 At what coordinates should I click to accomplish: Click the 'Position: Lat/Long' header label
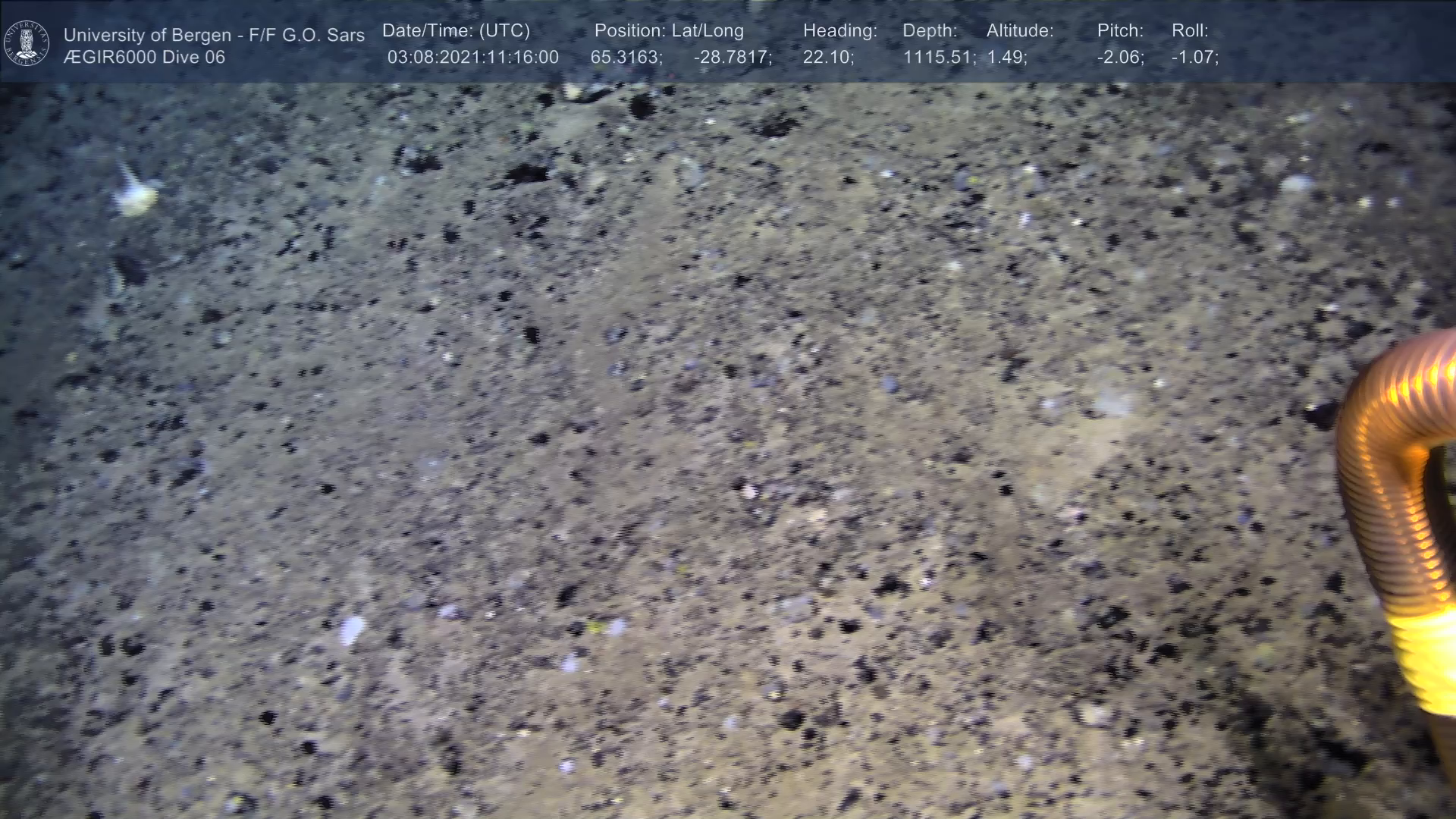(669, 31)
